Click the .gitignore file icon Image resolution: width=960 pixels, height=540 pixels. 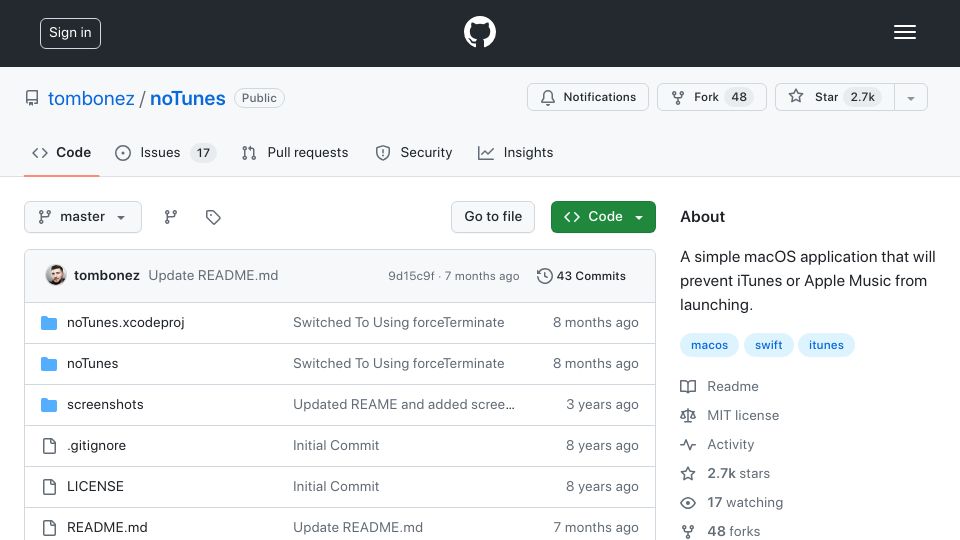coord(49,446)
